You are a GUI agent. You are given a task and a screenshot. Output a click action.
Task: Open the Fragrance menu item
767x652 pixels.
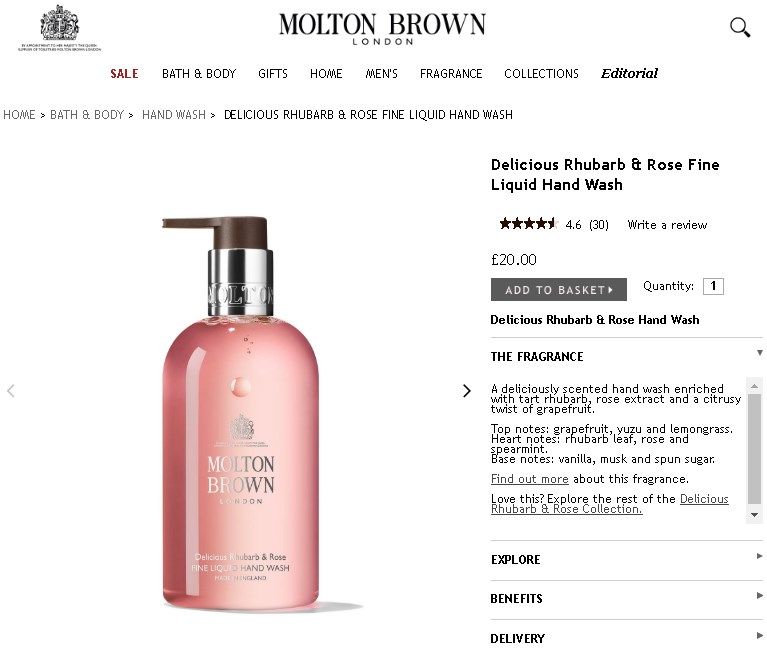click(451, 74)
